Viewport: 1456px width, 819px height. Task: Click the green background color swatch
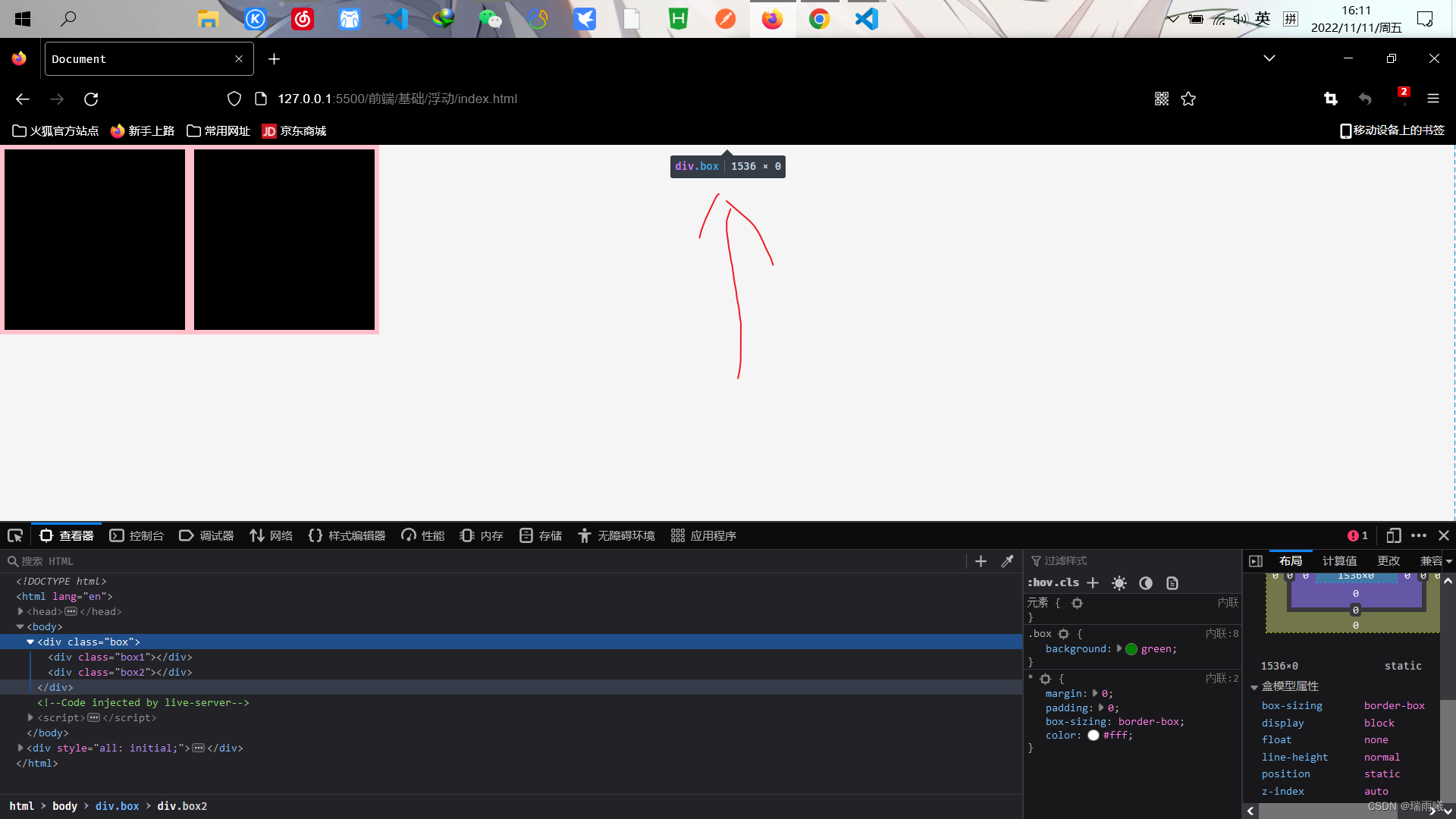(1131, 649)
